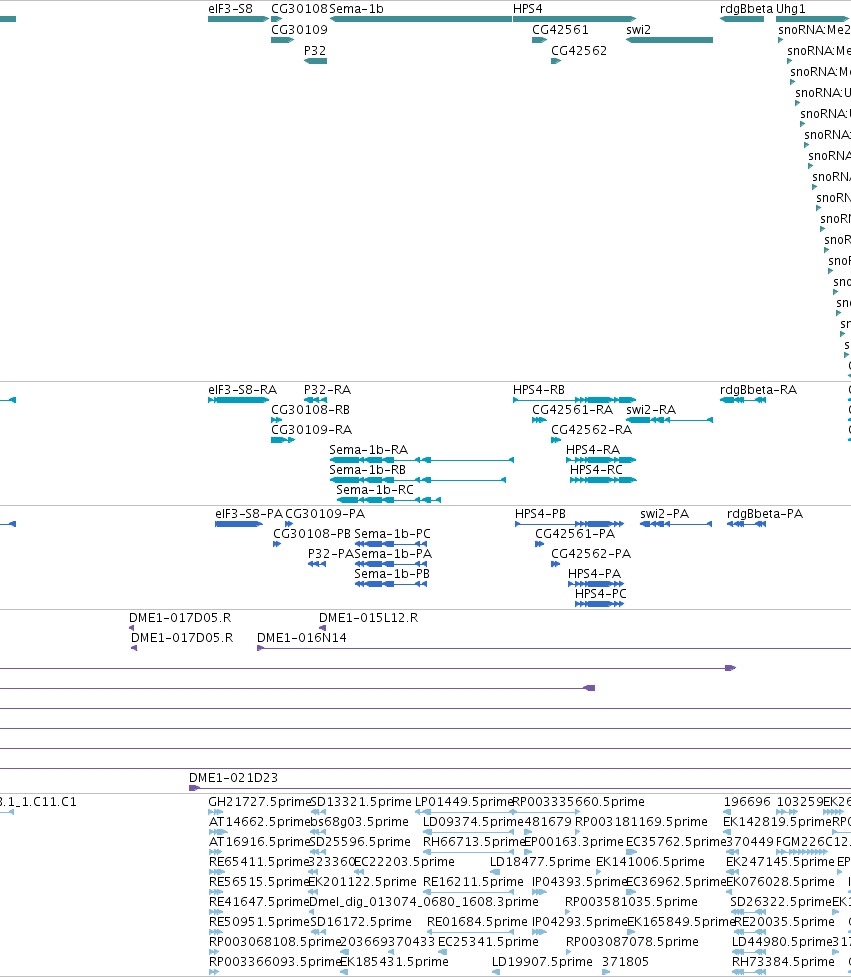This screenshot has height=977, width=851.
Task: Open EST EC35762.5prime
Action: pos(676,842)
